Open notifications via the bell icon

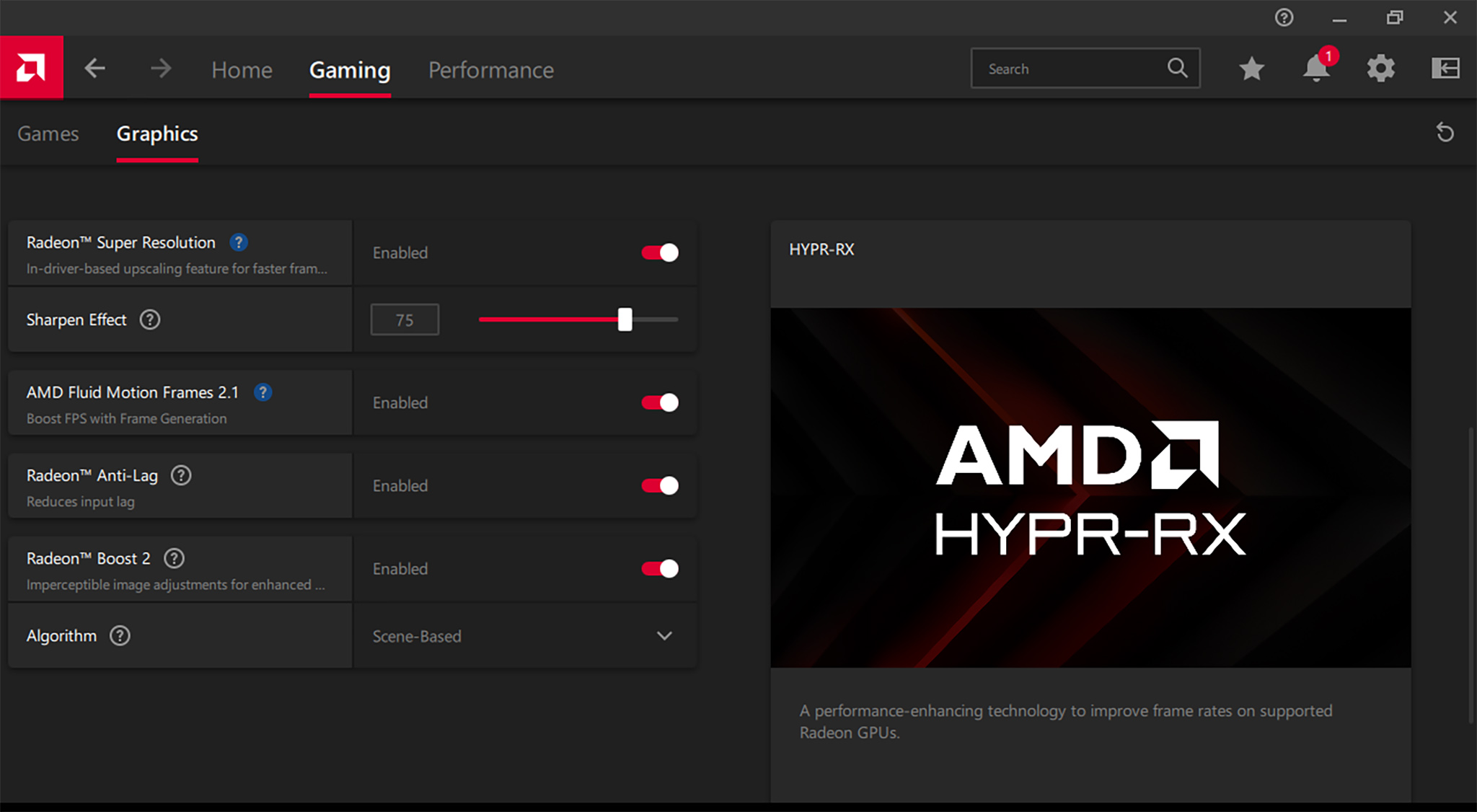(x=1315, y=69)
